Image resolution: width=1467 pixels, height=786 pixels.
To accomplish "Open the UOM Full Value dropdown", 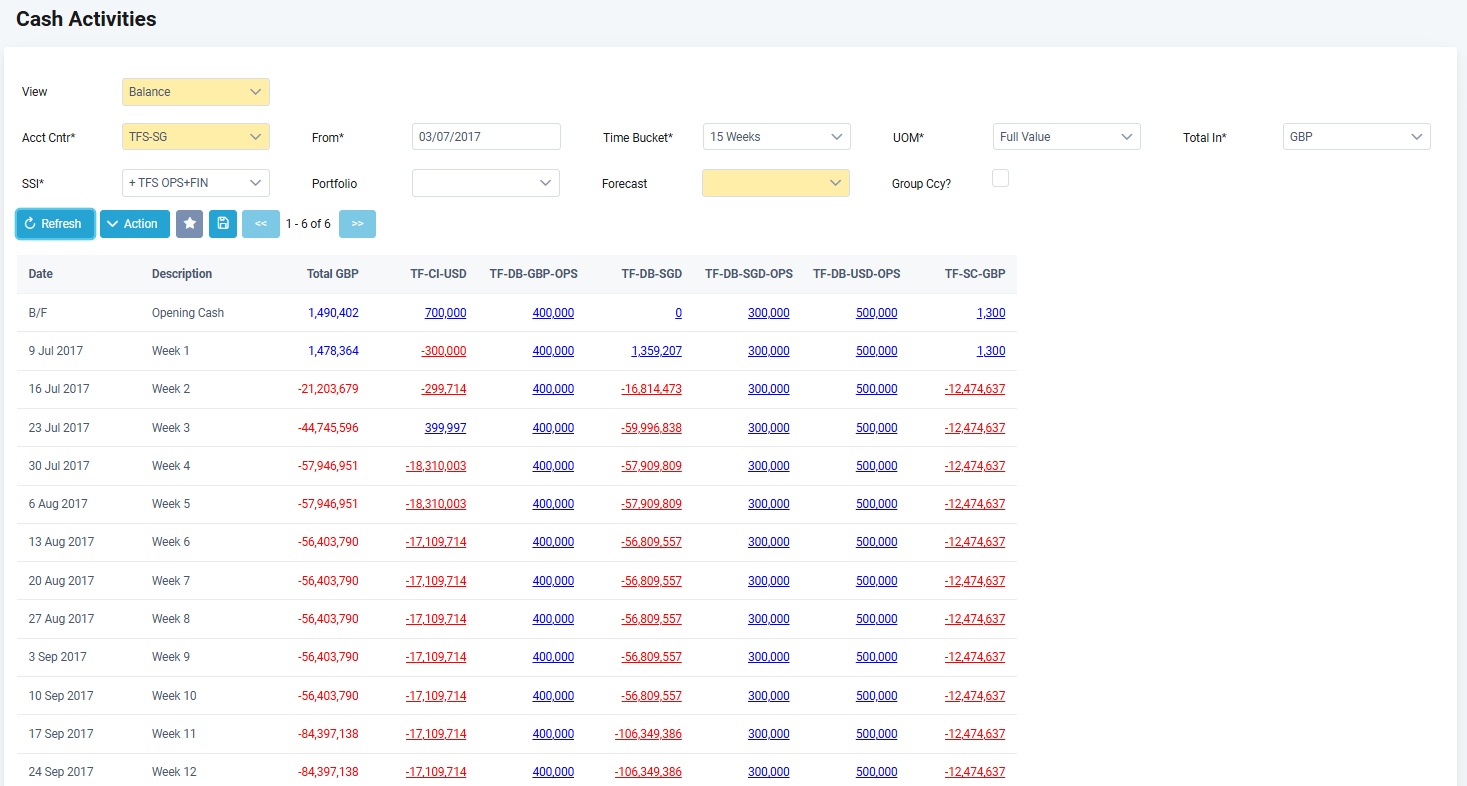I will pos(1066,137).
